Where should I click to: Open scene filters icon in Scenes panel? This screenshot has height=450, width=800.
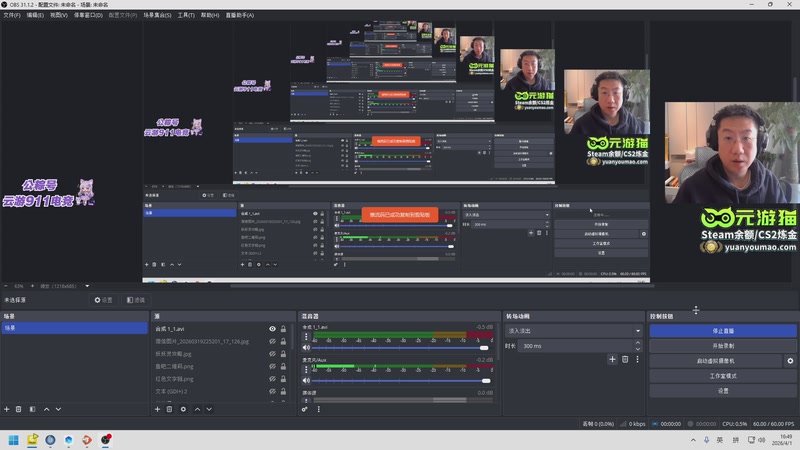point(32,409)
